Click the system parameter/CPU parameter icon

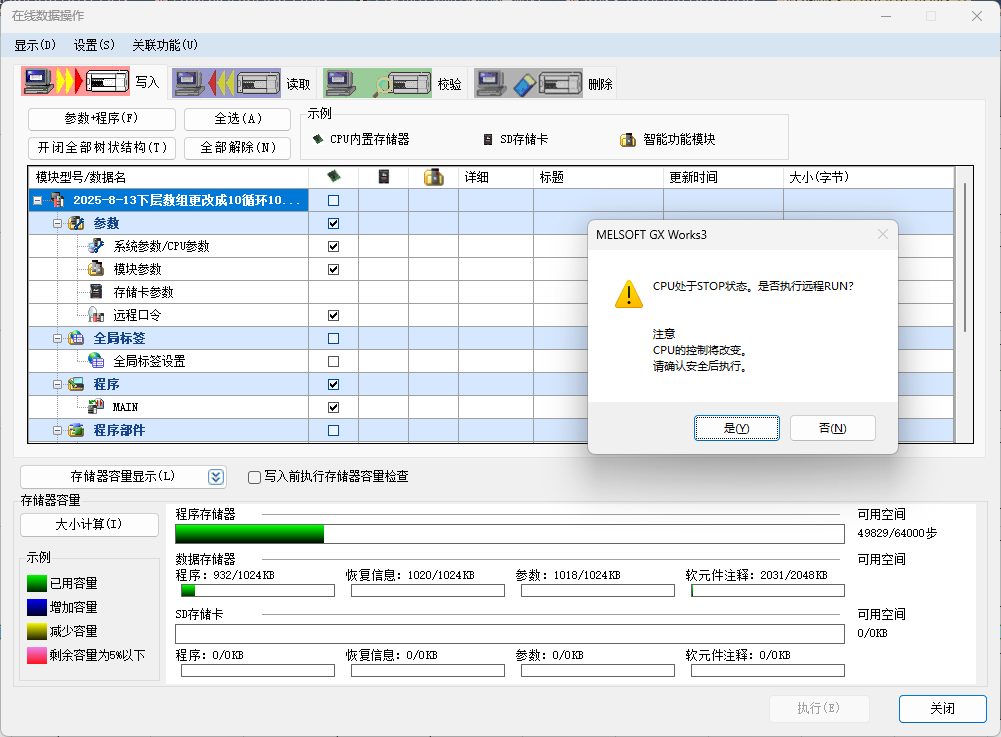(x=96, y=246)
